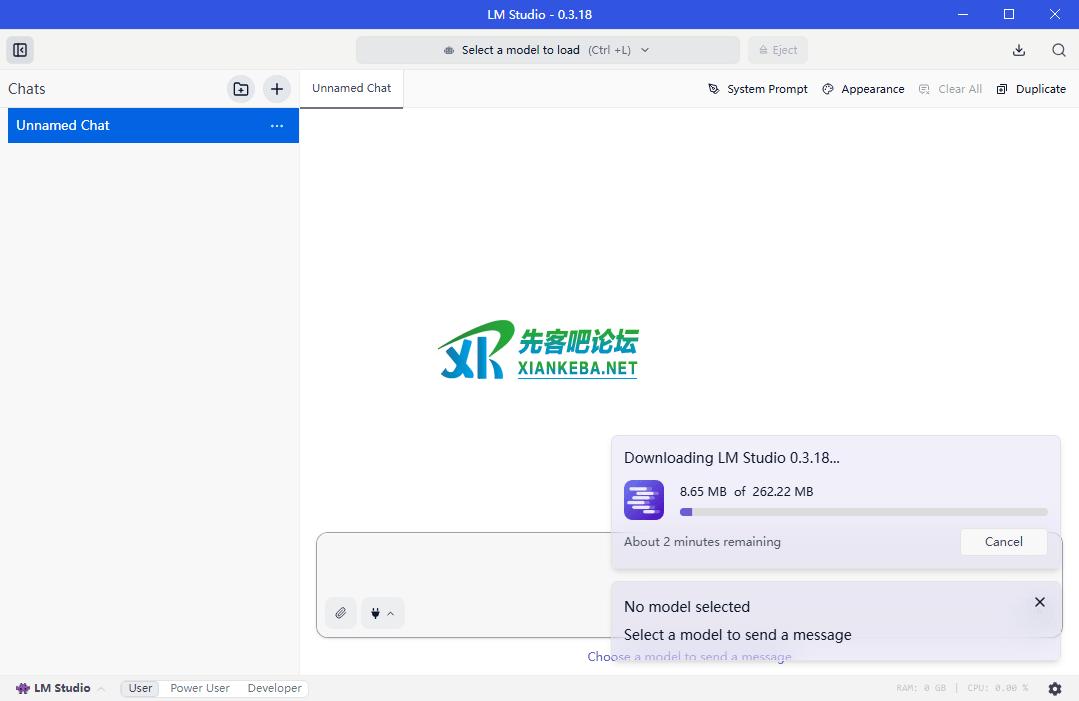Switch to Developer mode

[x=274, y=688]
